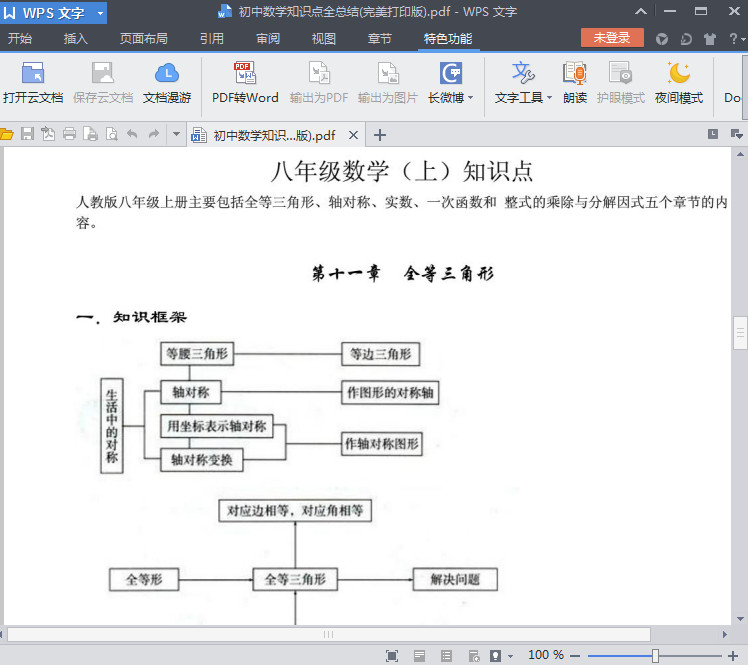This screenshot has height=665, width=748.
Task: Open cloud document with 打开云文档
Action: pyautogui.click(x=33, y=83)
